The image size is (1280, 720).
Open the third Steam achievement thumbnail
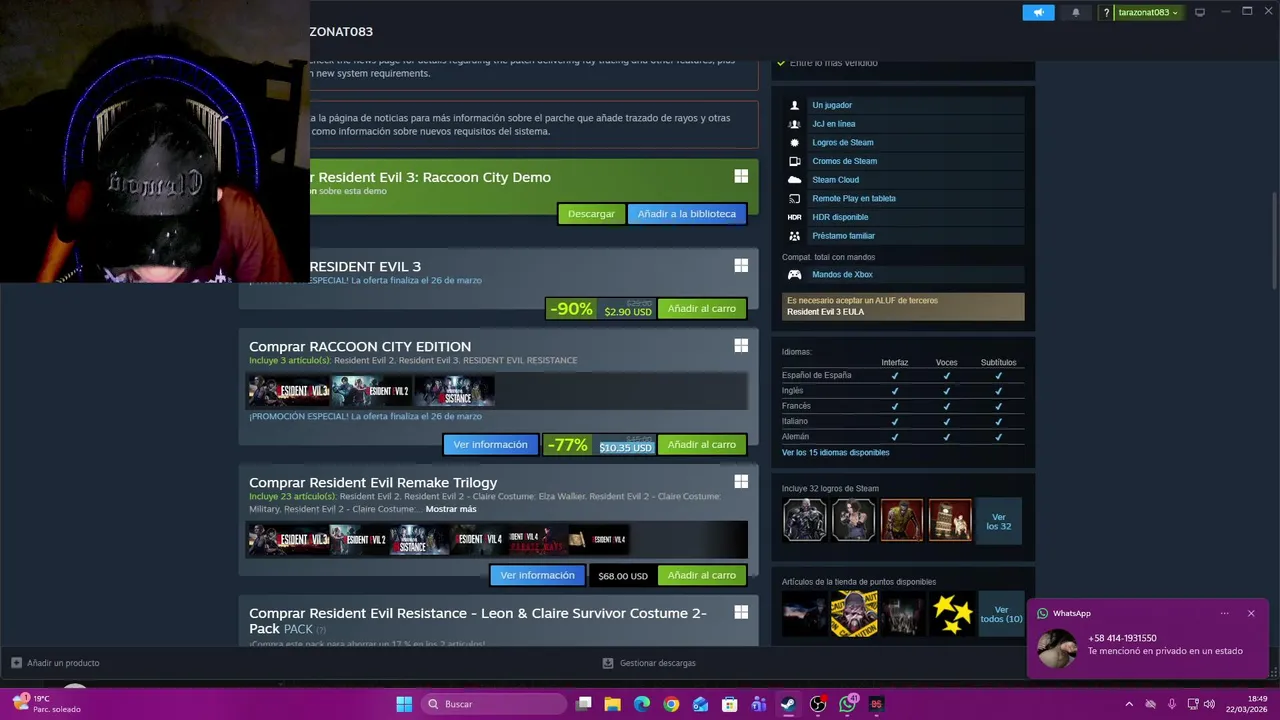pos(901,520)
